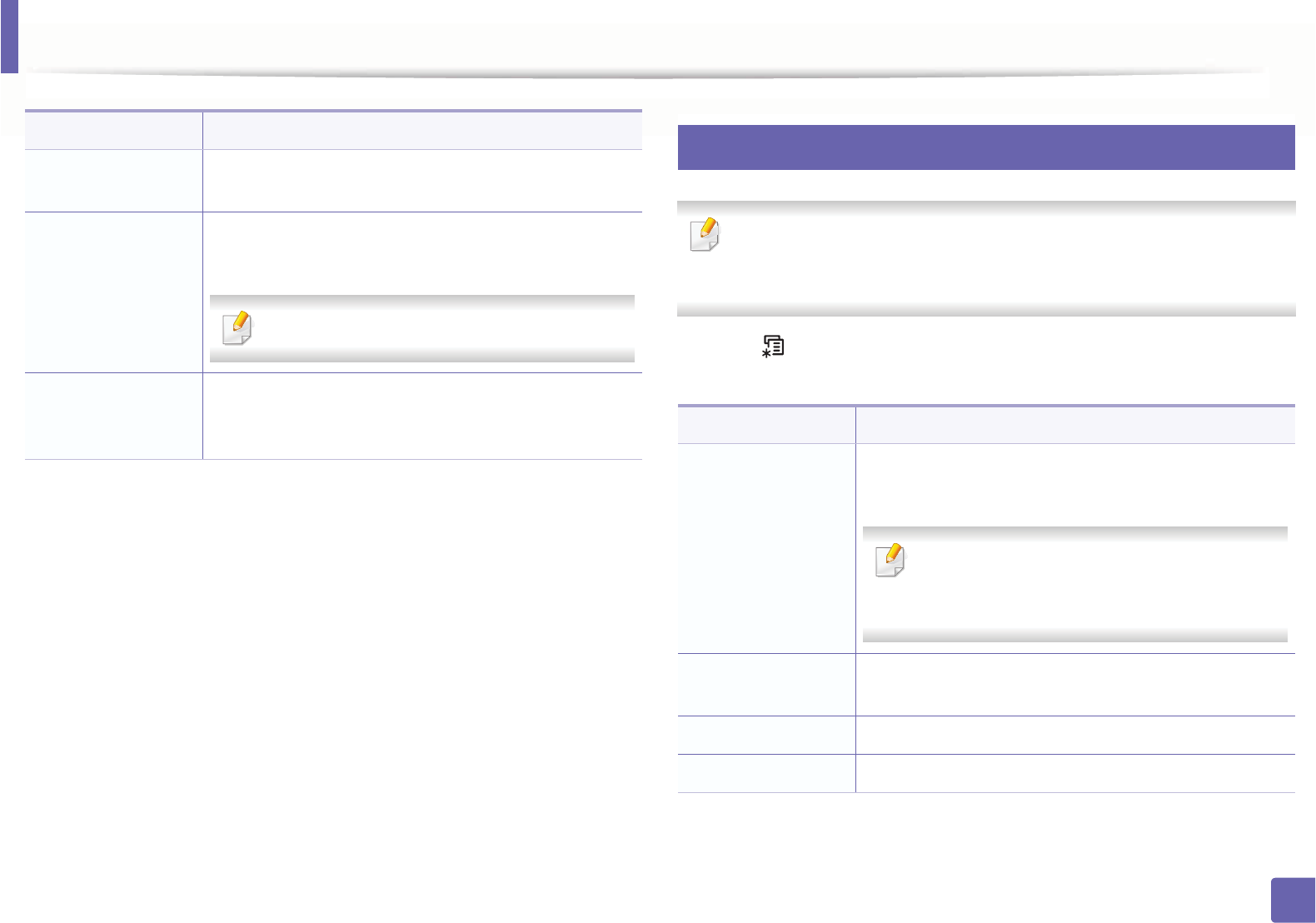Image resolution: width=1316 pixels, height=923 pixels.
Task: Click the note icon inside the right table
Action: tap(890, 561)
